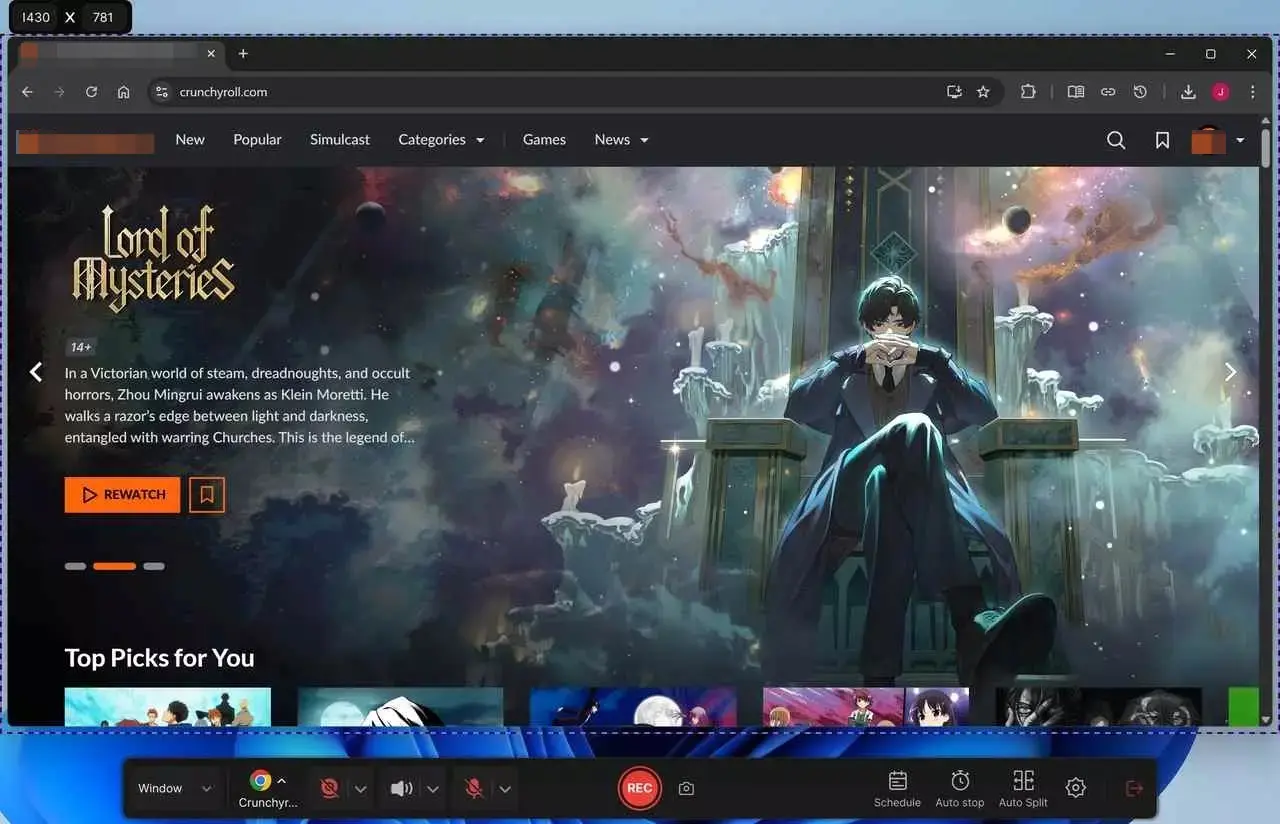Open a new browser tab with plus
The width and height of the screenshot is (1280, 824).
tap(243, 54)
